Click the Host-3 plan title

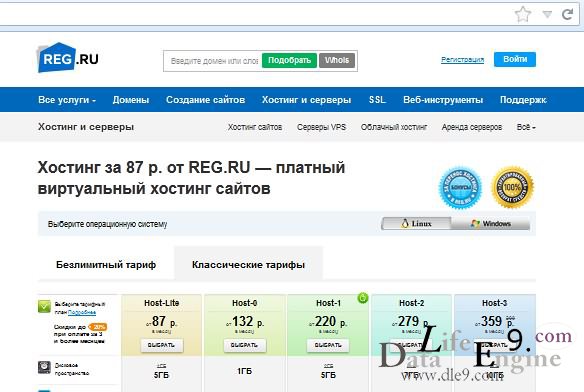click(495, 303)
